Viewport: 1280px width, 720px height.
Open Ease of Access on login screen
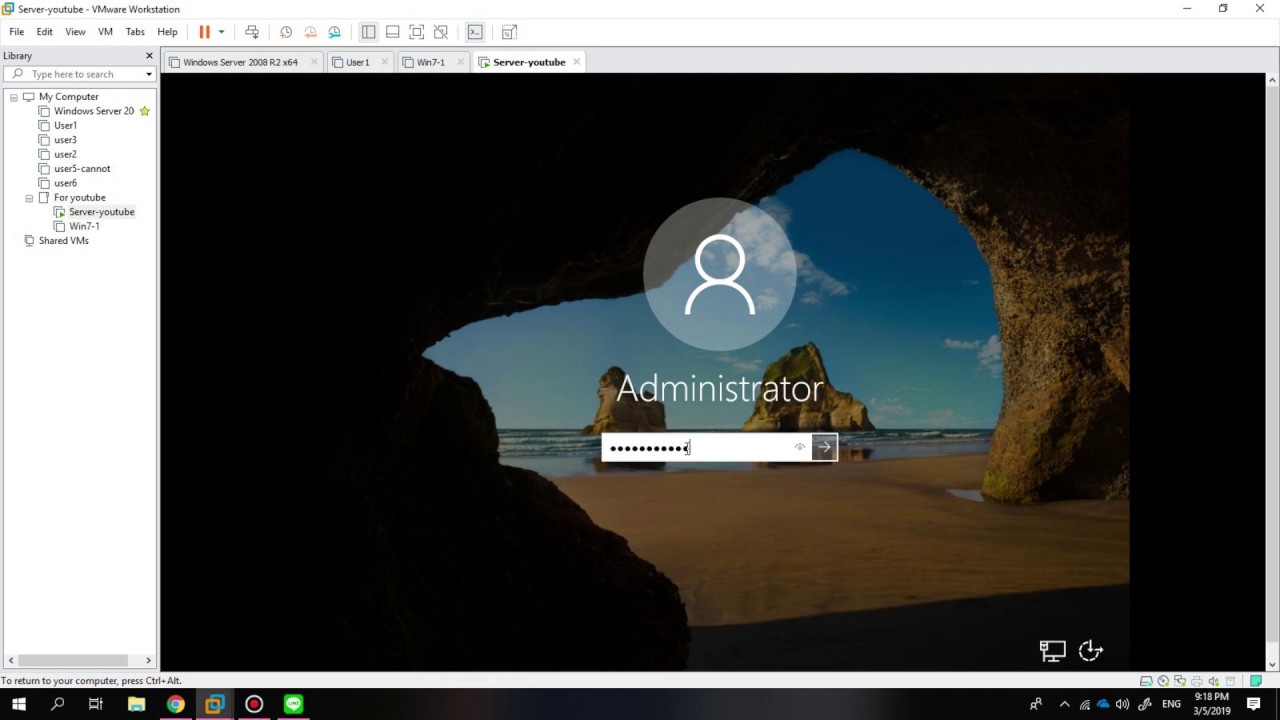tap(1091, 651)
